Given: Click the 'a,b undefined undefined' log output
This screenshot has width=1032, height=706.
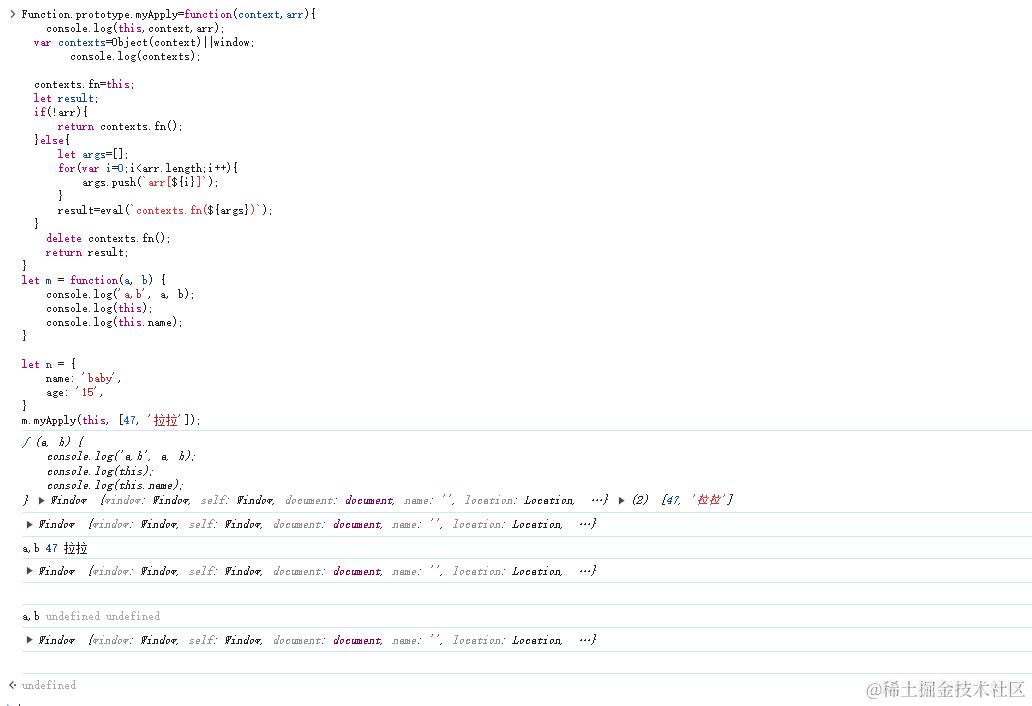Looking at the screenshot, I should click(91, 617).
